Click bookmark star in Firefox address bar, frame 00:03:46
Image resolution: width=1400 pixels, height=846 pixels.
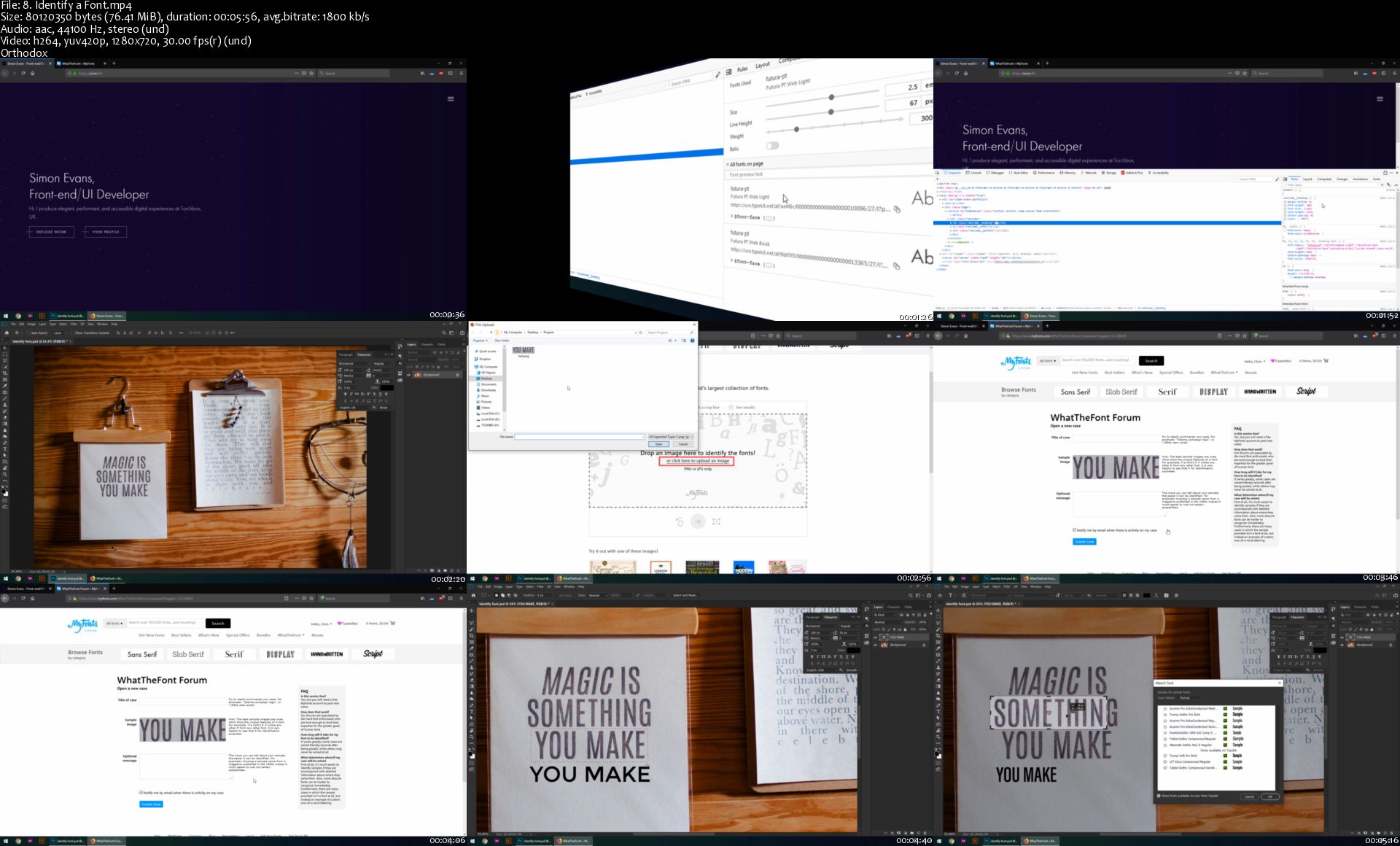point(1245,335)
